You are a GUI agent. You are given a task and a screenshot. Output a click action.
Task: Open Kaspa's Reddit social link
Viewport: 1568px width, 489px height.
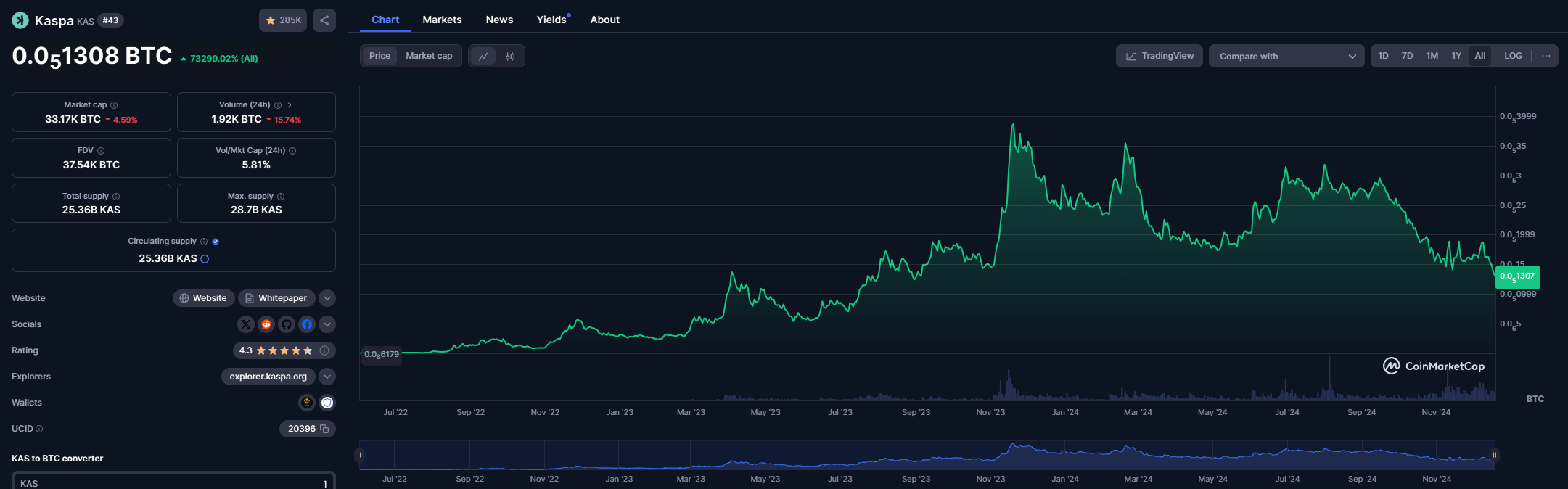coord(266,324)
